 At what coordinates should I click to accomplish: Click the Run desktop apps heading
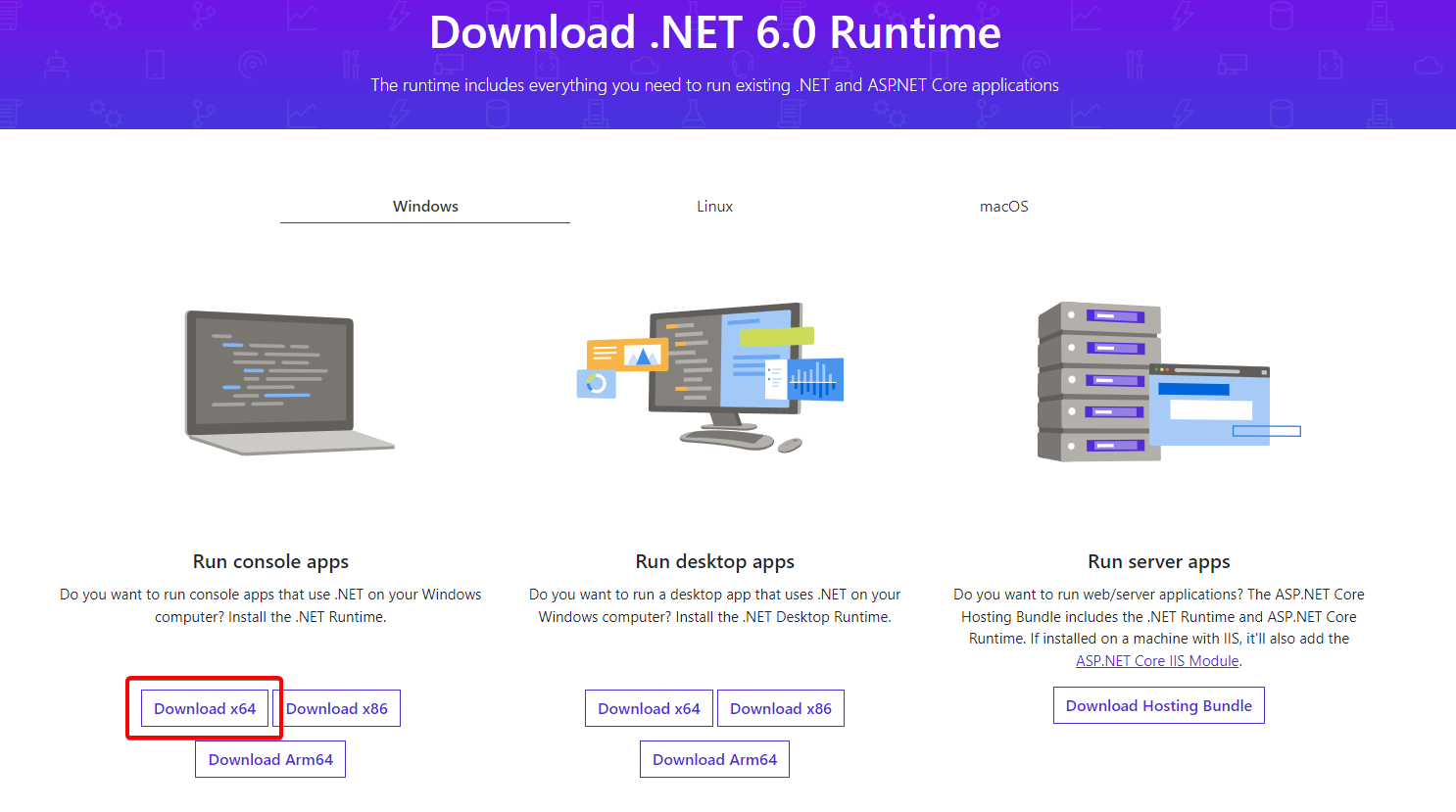pyautogui.click(x=714, y=561)
